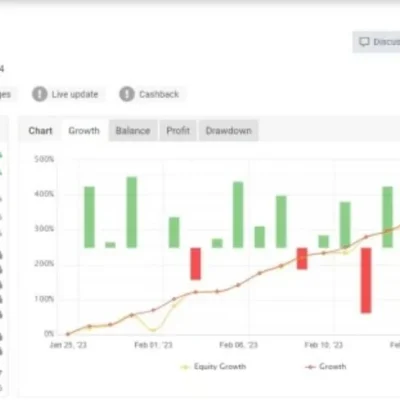This screenshot has height=400, width=400.
Task: Toggle the Equity Growth legend entry
Action: (213, 367)
